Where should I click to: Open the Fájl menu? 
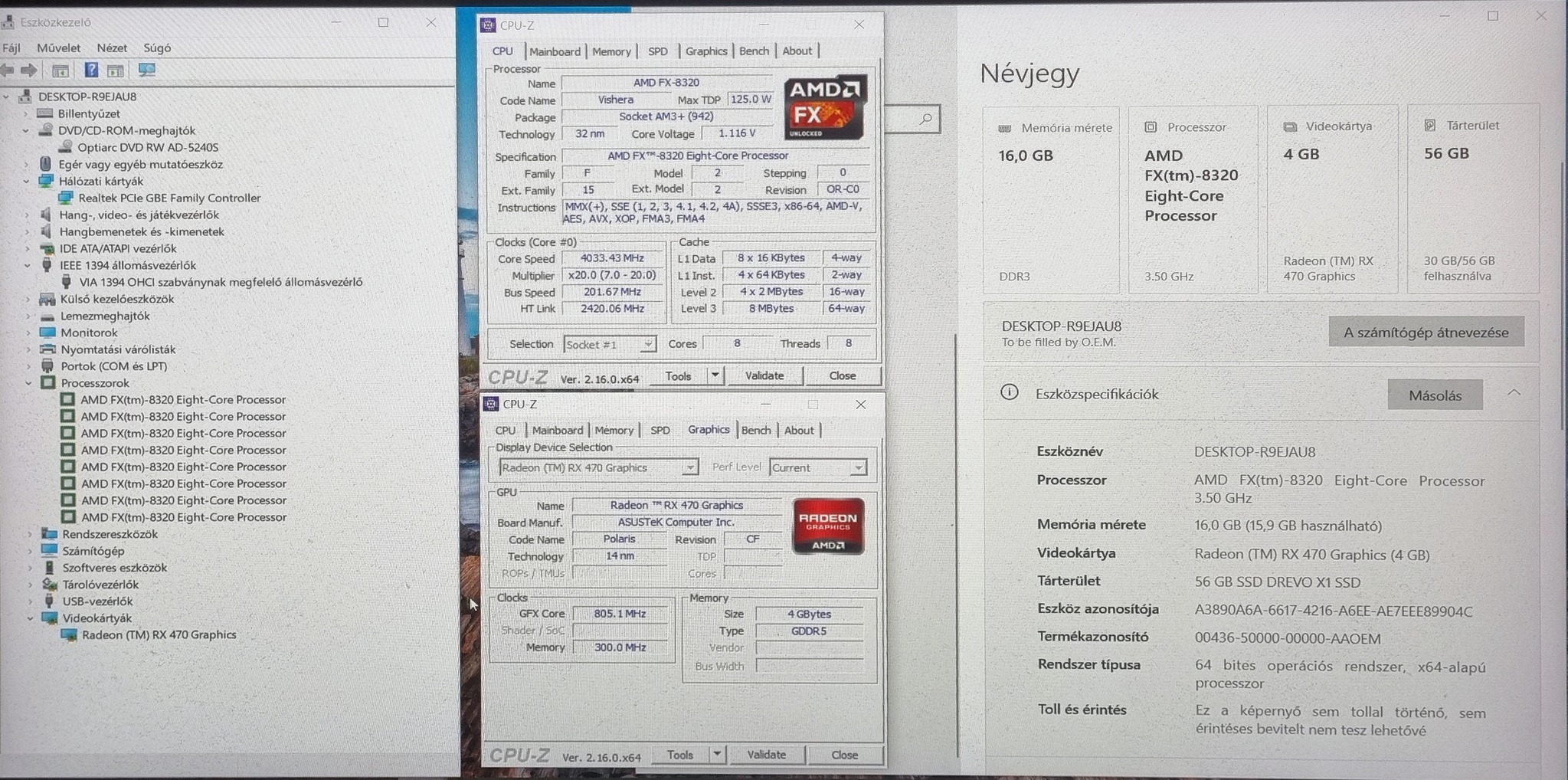pos(11,48)
